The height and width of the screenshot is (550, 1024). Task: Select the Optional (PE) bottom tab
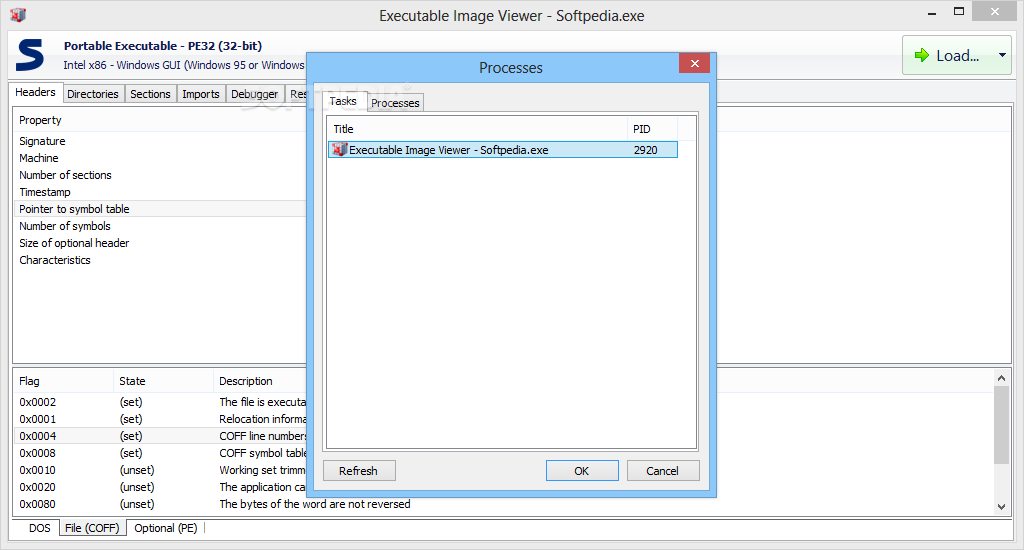(166, 528)
